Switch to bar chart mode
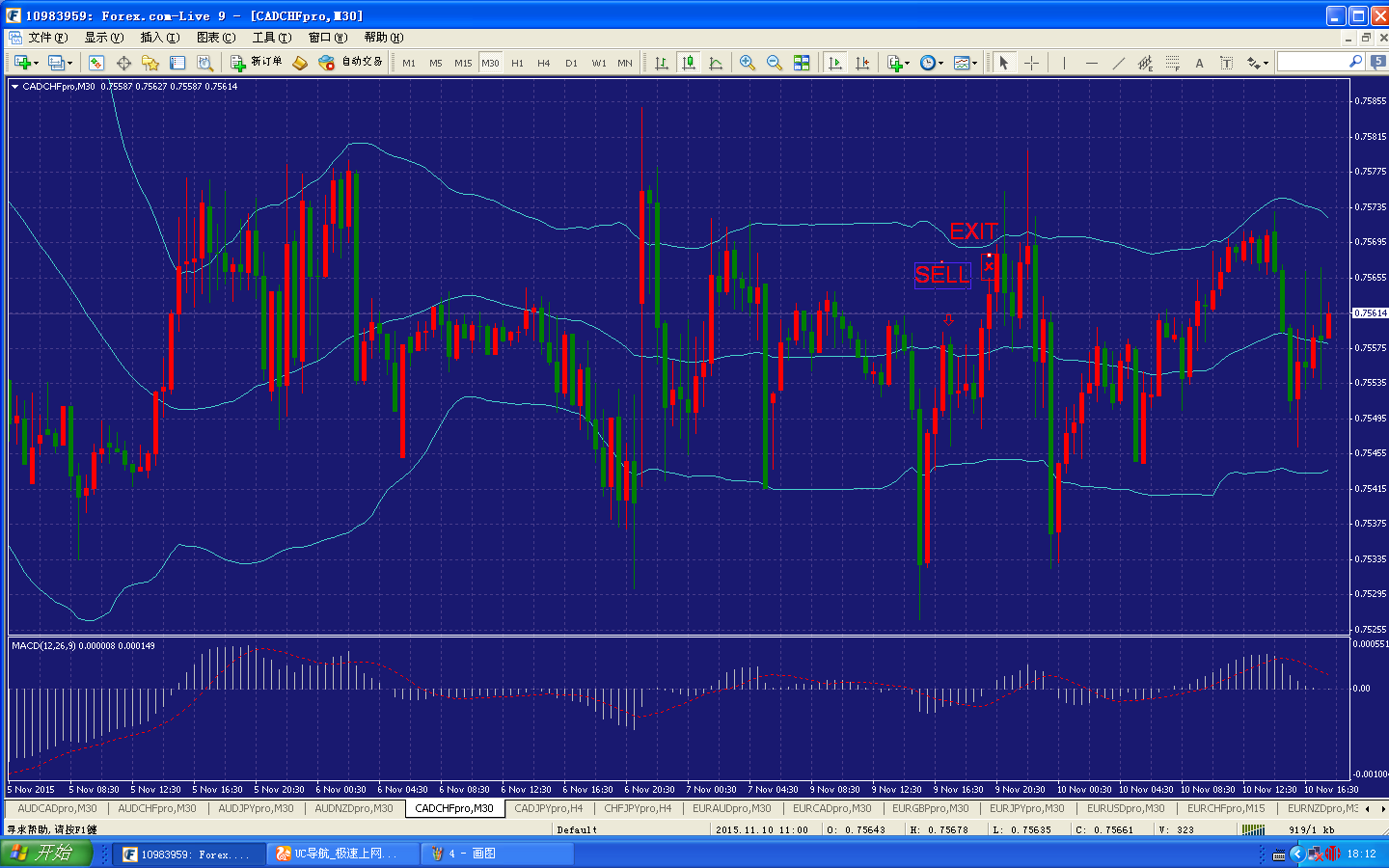This screenshot has height=868, width=1389. click(x=662, y=63)
